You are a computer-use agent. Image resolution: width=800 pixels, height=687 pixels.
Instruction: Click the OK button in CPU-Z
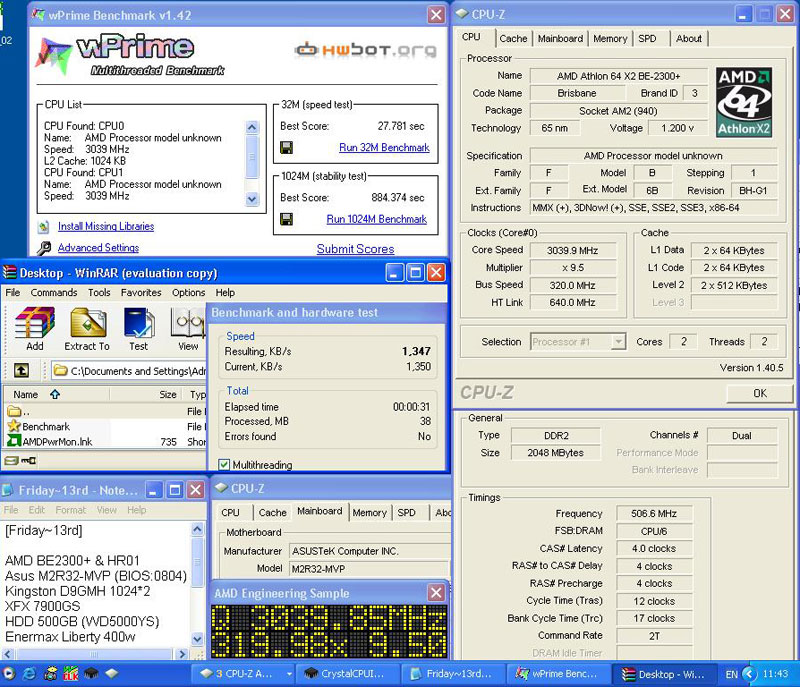click(x=759, y=393)
